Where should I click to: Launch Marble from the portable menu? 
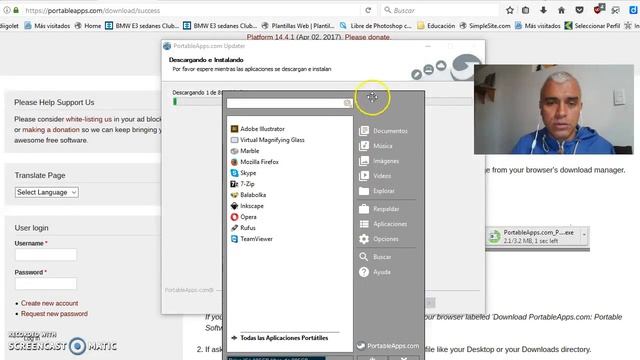coord(245,151)
